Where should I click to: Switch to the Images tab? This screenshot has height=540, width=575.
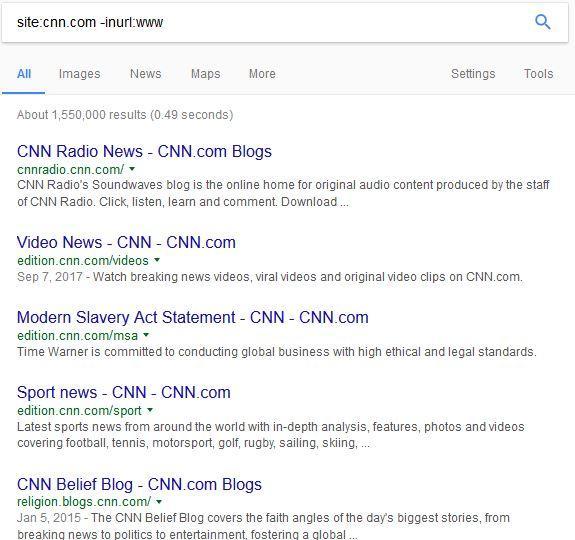(80, 74)
